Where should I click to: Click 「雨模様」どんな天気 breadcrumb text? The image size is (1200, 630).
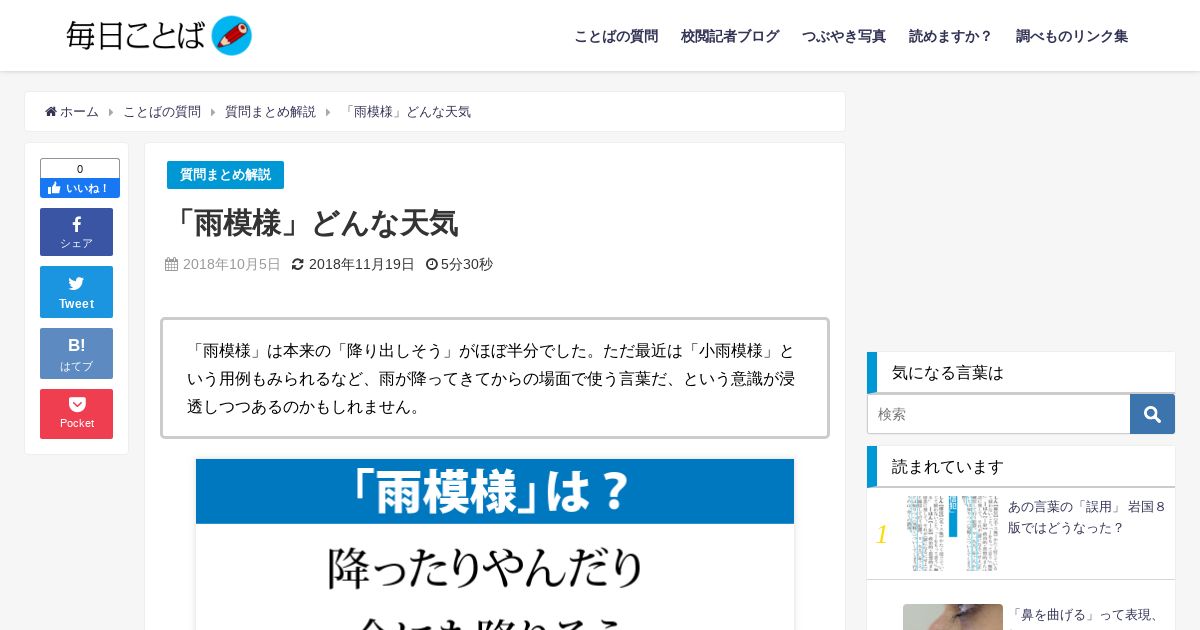pyautogui.click(x=406, y=112)
